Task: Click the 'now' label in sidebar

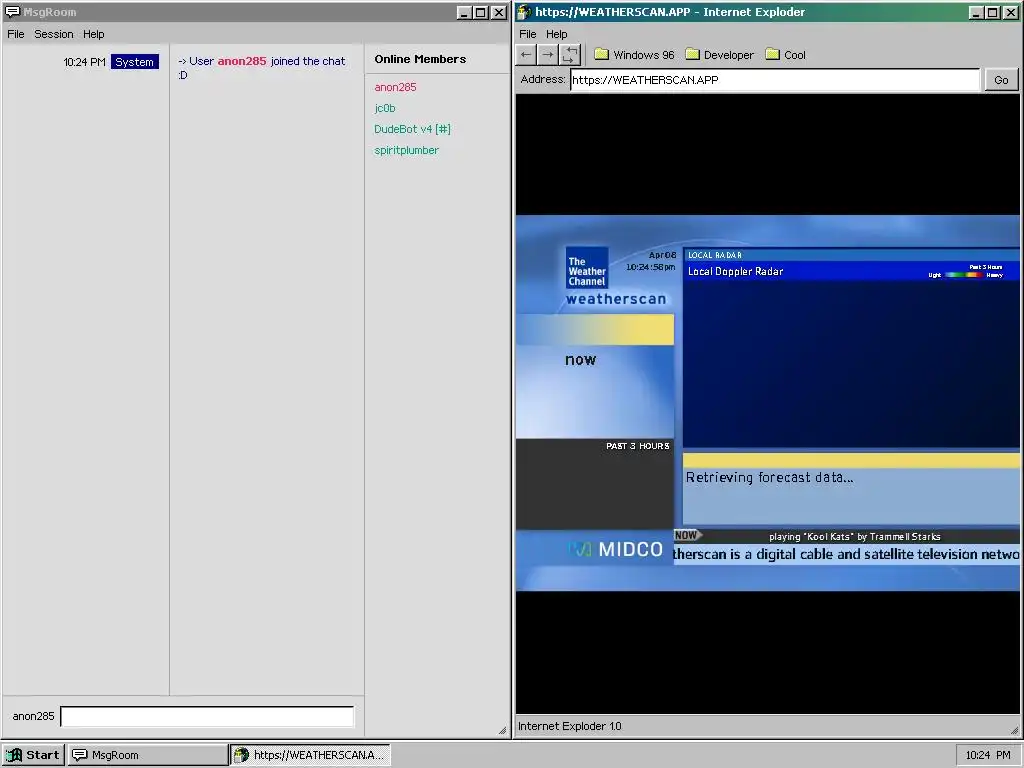Action: (x=581, y=360)
